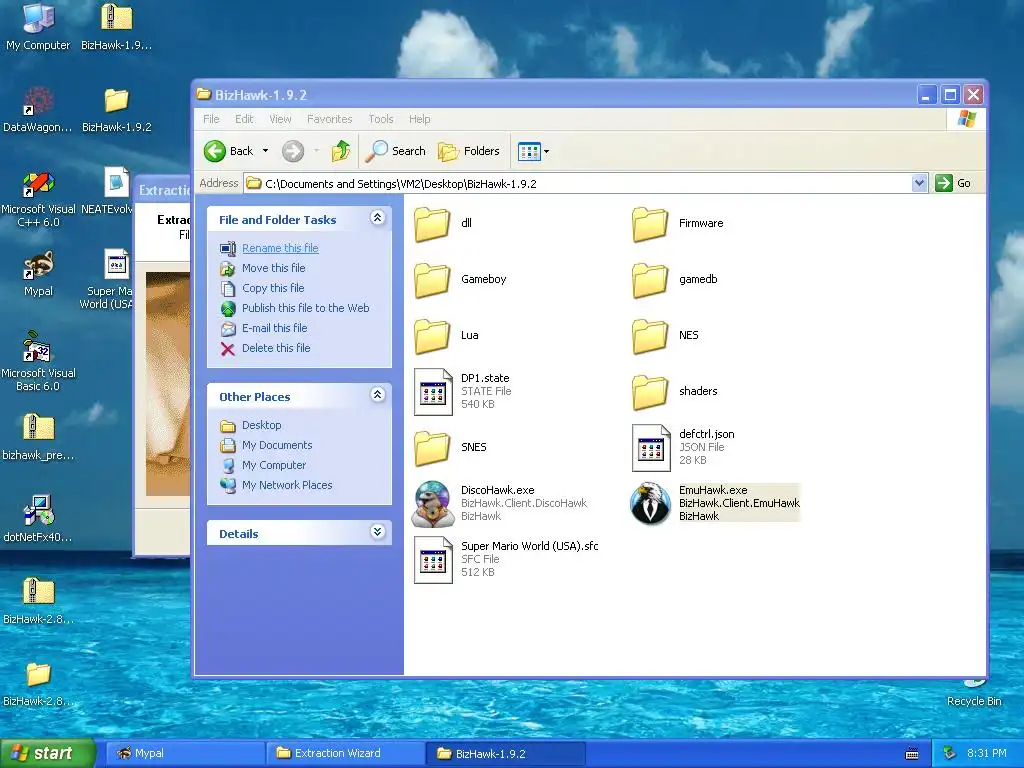The image size is (1024, 768).
Task: Open the Firmware folder
Action: tap(650, 224)
